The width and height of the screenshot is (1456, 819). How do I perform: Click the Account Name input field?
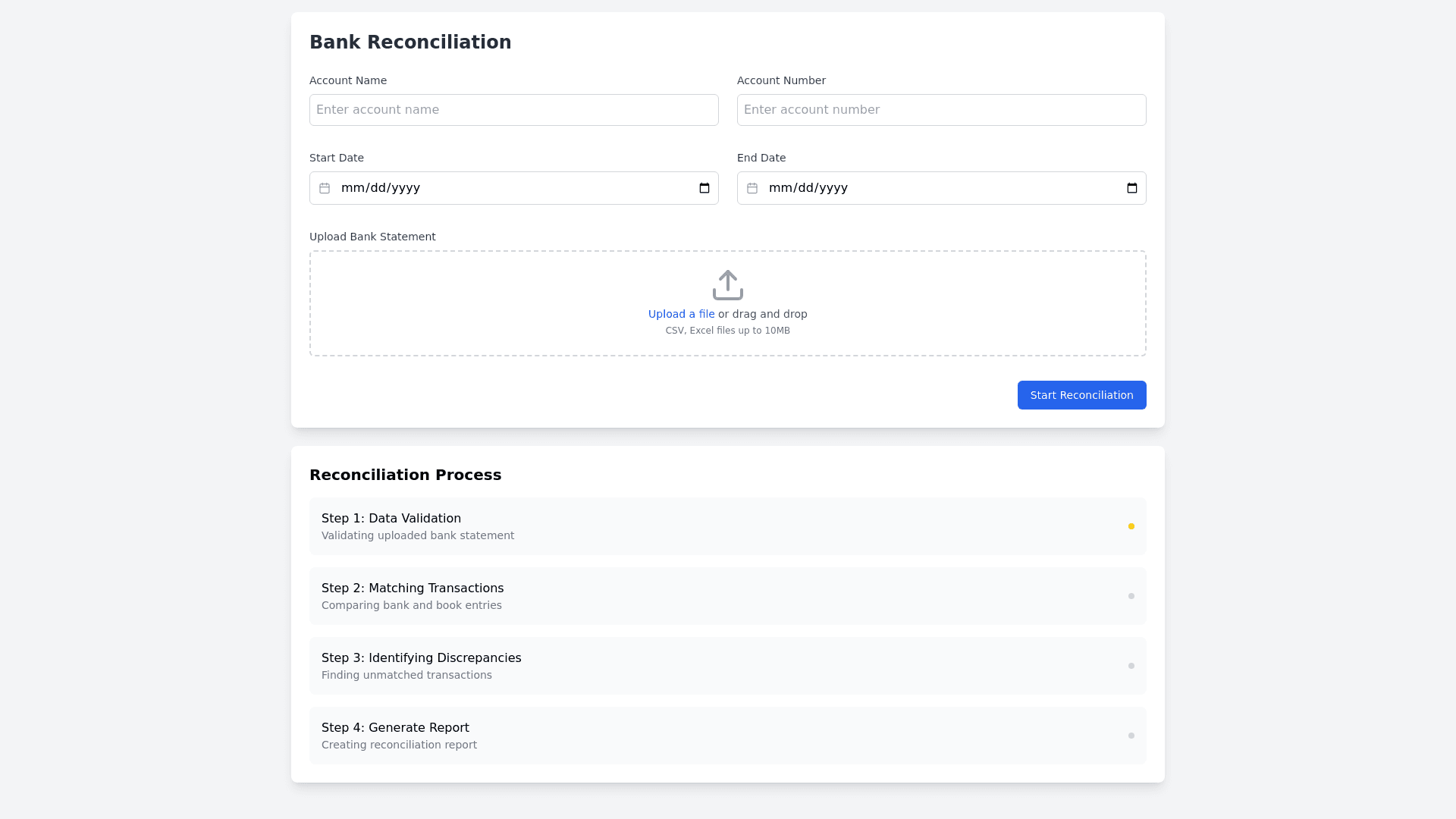pos(513,110)
